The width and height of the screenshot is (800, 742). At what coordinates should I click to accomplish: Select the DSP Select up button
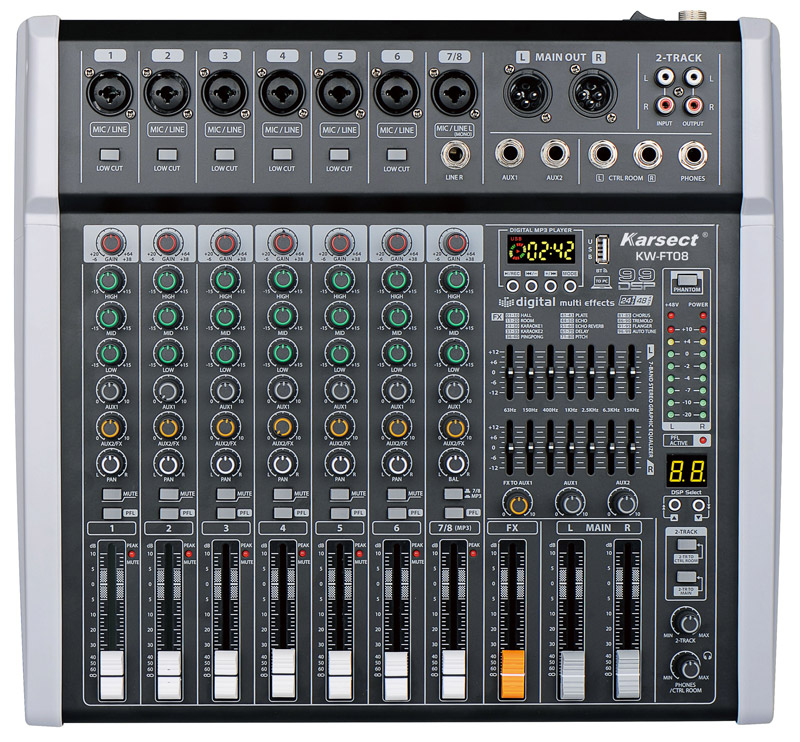click(x=674, y=505)
